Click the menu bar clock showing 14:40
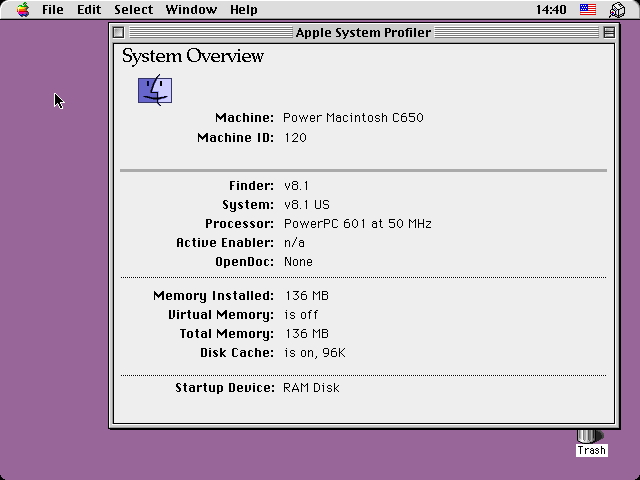 point(551,9)
